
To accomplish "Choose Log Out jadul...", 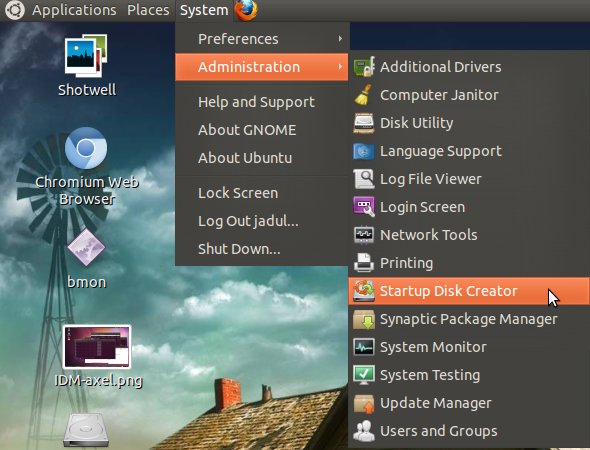I will (x=262, y=221).
